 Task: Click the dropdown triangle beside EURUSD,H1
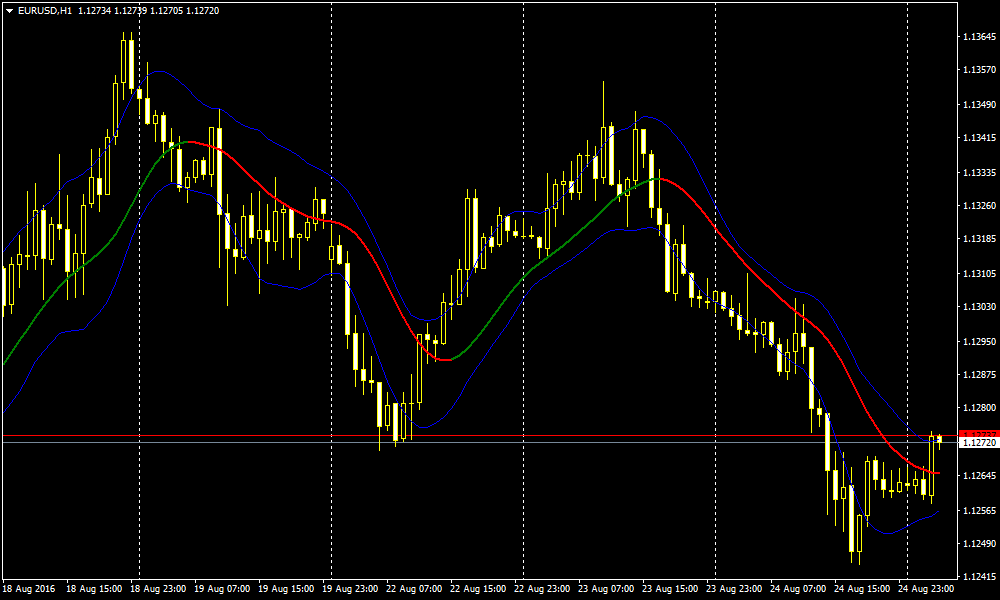pos(9,10)
